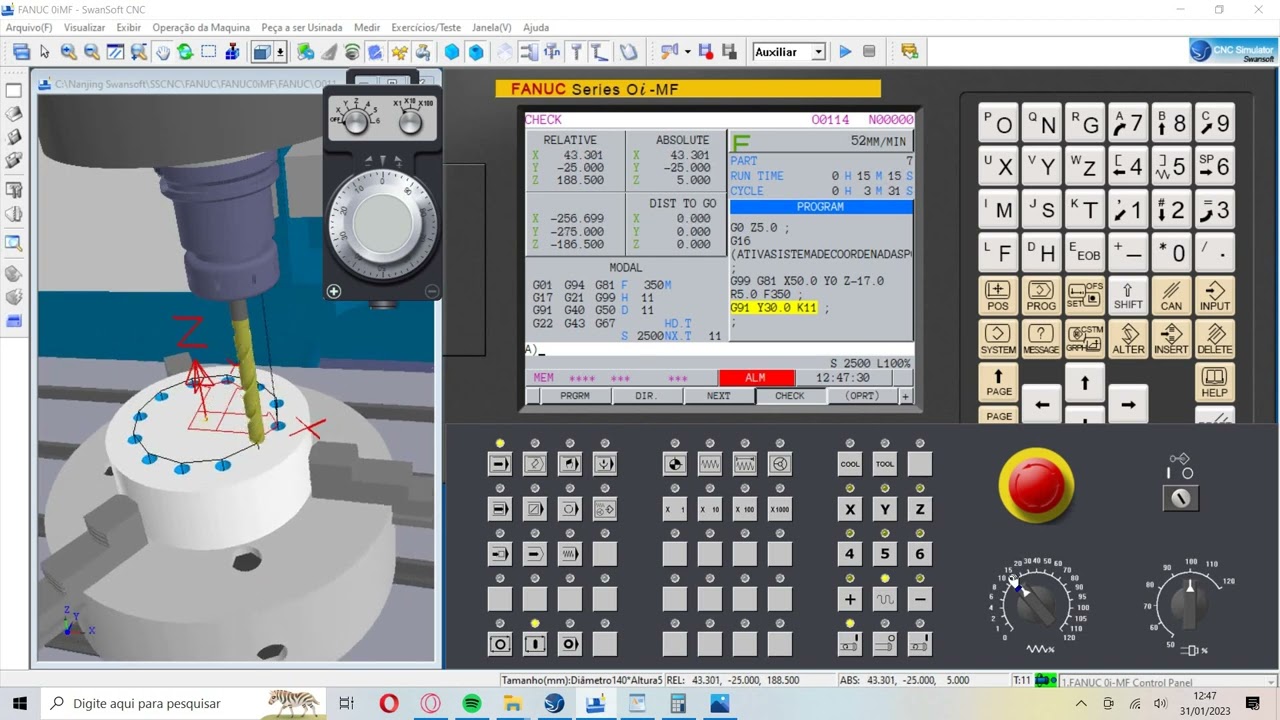Viewport: 1280px width, 720px height.
Task: Click the cursor left arrow key
Action: (x=1041, y=405)
